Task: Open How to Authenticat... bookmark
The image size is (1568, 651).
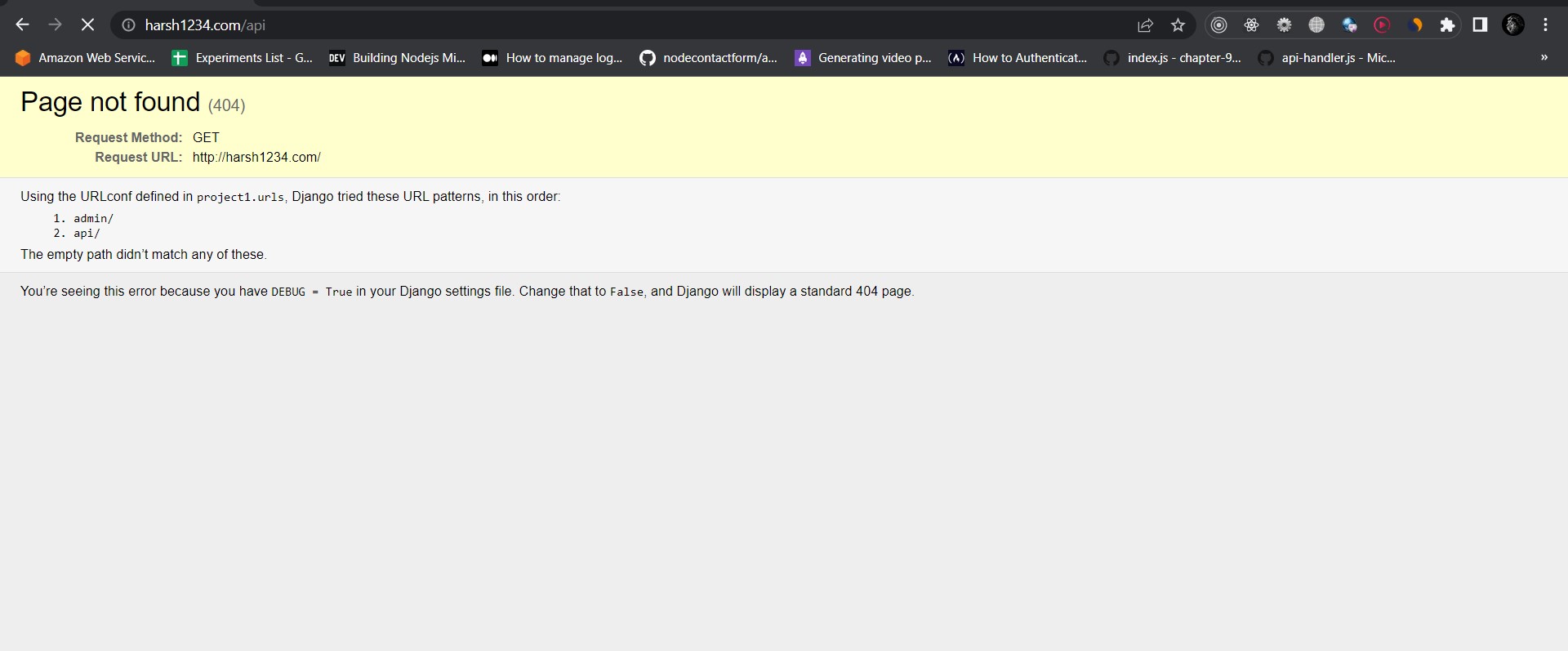Action: pyautogui.click(x=1018, y=58)
